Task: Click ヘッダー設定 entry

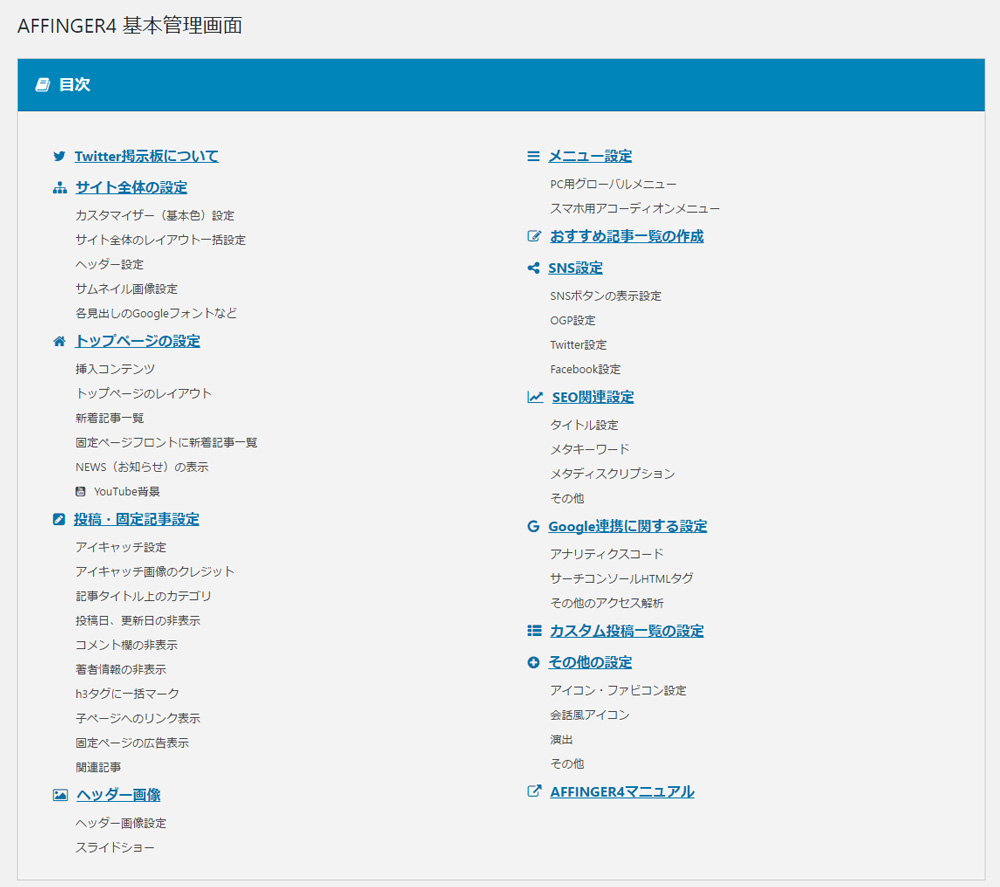Action: pyautogui.click(x=109, y=264)
